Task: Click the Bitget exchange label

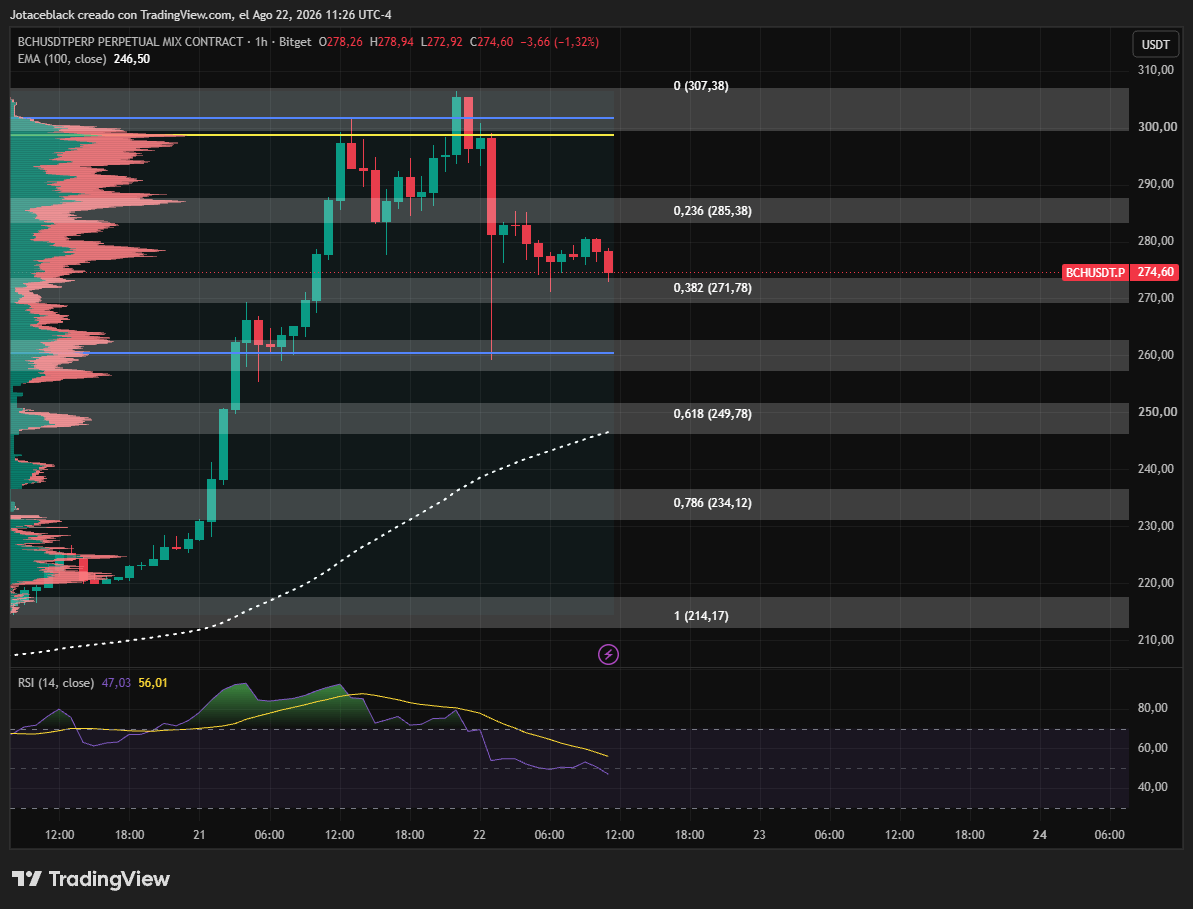Action: tap(295, 42)
